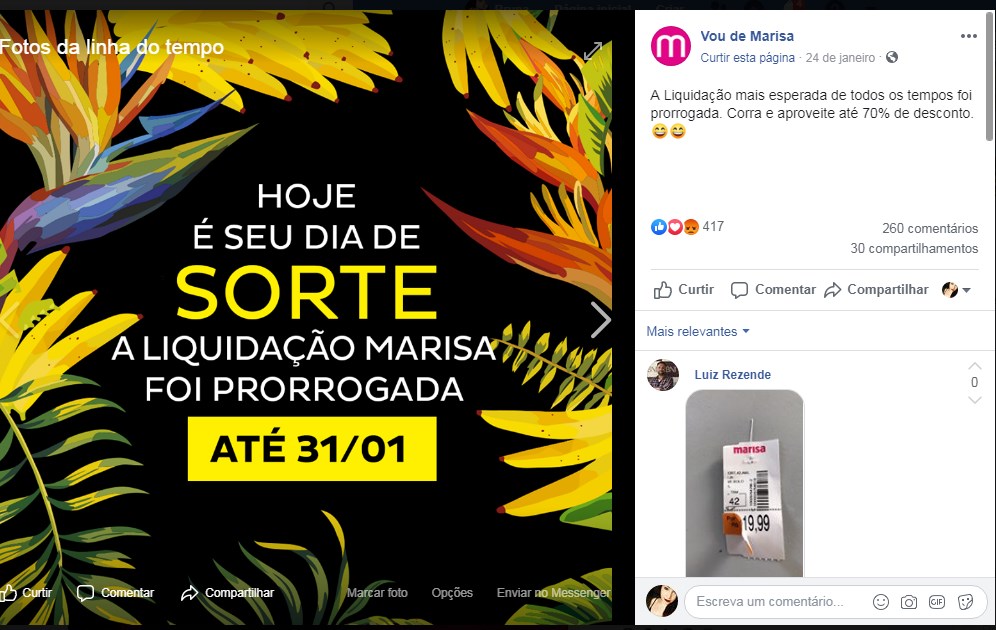Like the post with Curtir button

click(x=684, y=290)
